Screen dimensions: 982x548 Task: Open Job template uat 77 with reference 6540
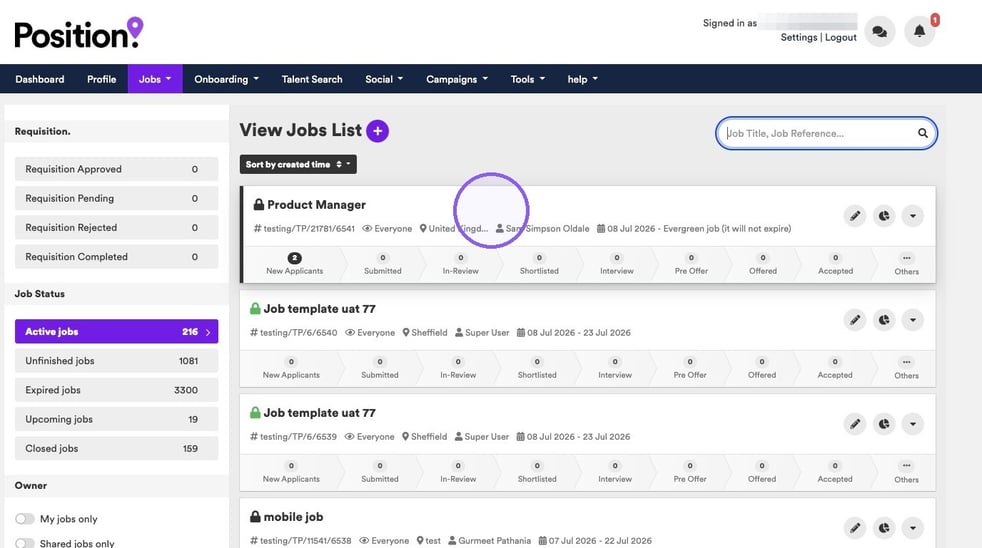pyautogui.click(x=319, y=309)
